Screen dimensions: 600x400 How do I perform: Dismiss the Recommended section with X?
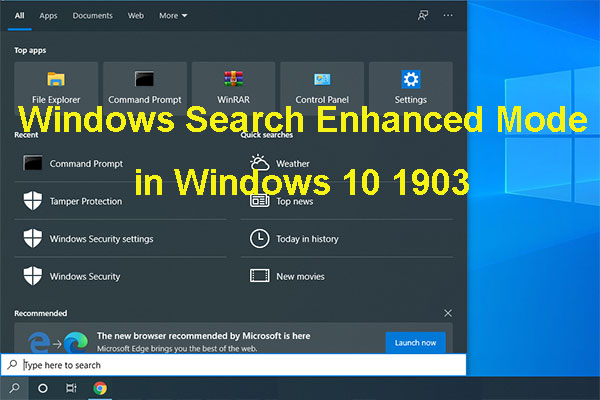pyautogui.click(x=448, y=313)
